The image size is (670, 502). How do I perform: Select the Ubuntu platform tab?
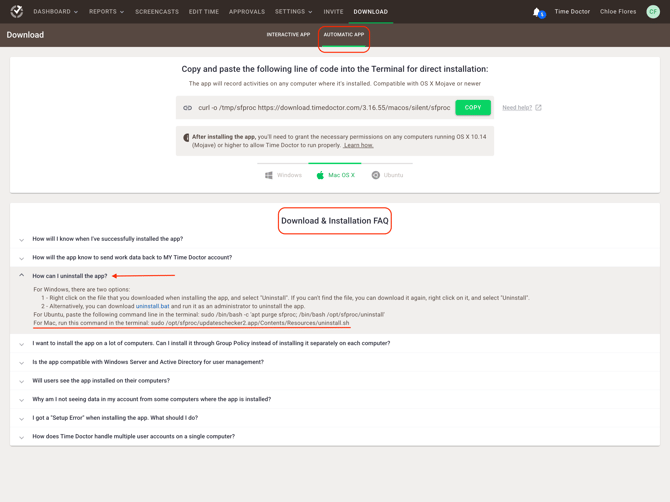[387, 175]
